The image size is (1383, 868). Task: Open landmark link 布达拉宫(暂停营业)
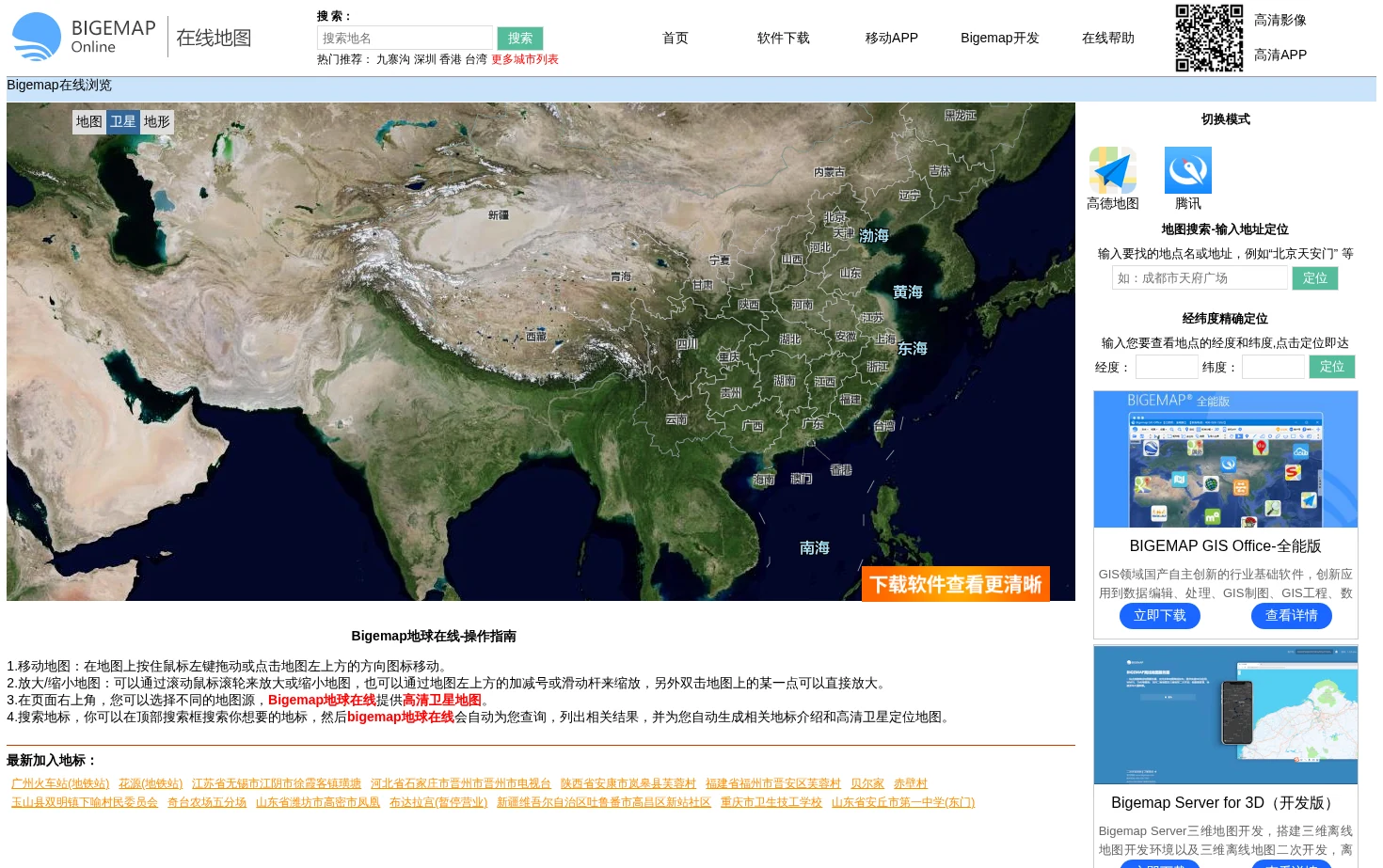coord(438,802)
